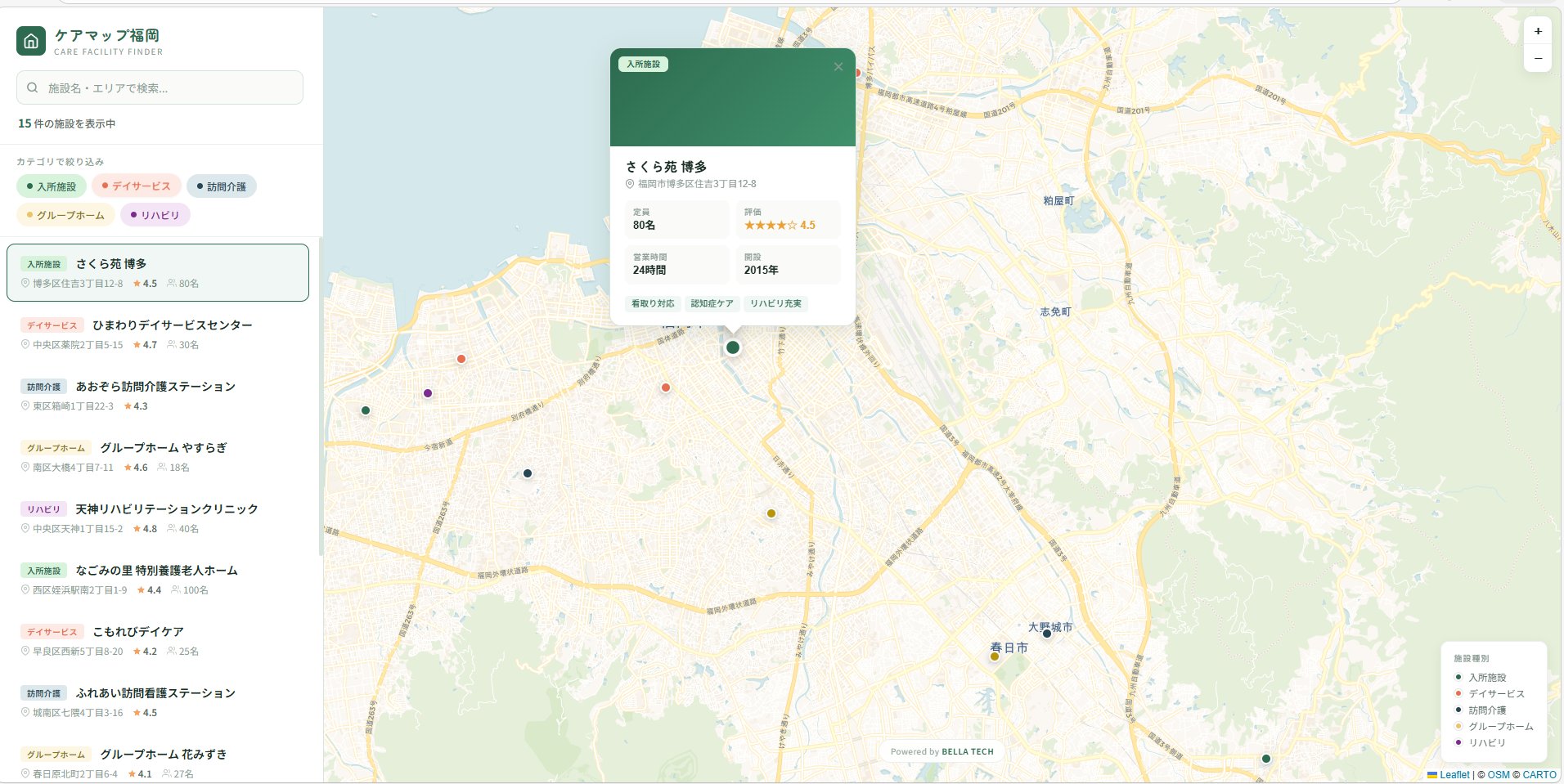Viewport: 1564px width, 784px height.
Task: Select the selected green marker under the popup
Action: click(733, 347)
